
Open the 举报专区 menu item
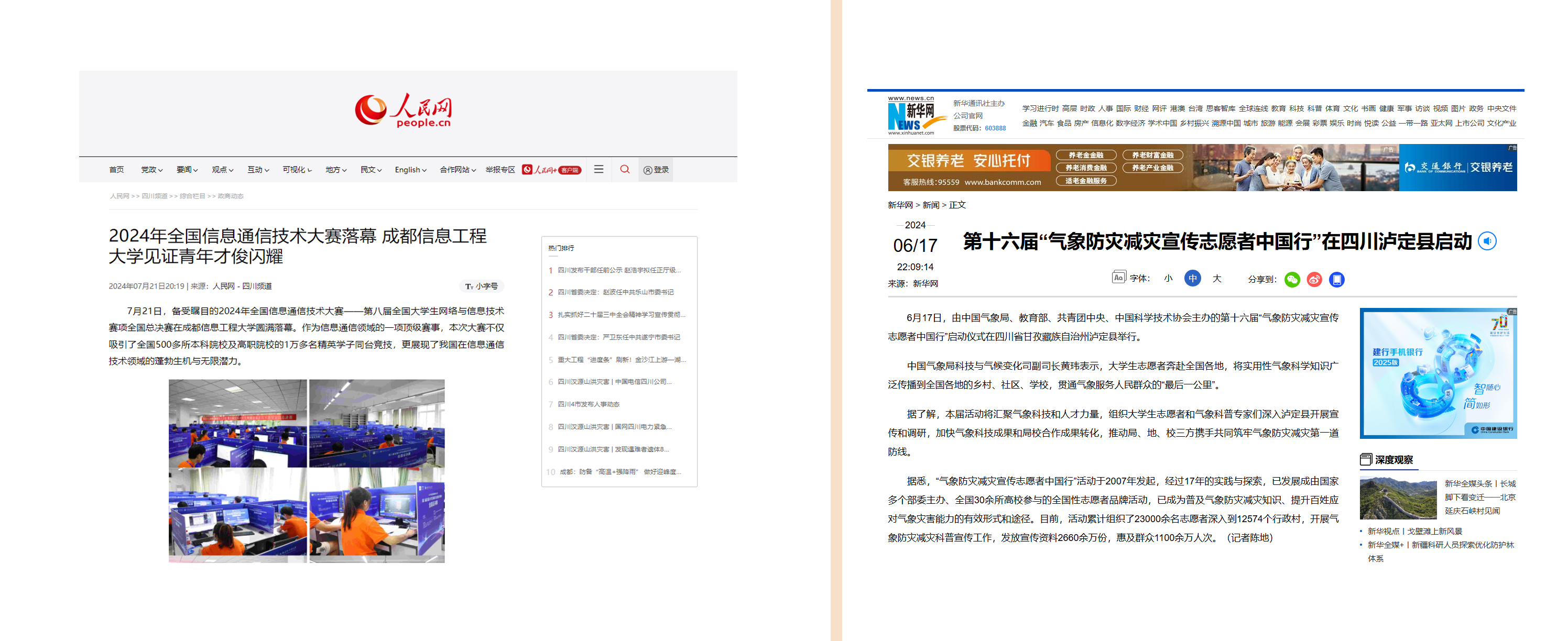500,170
